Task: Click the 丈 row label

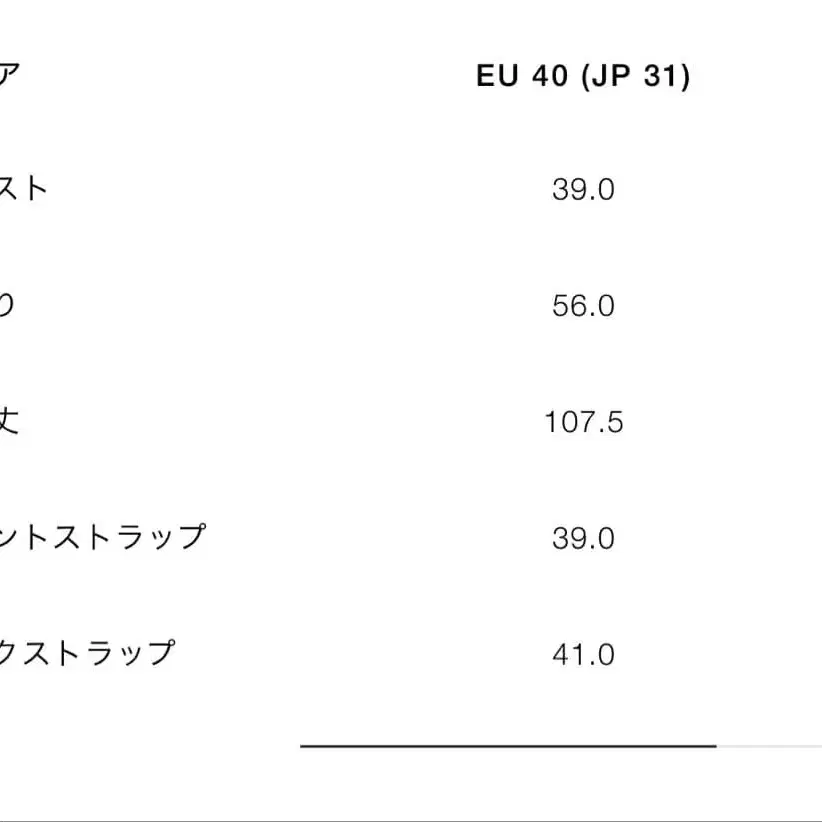Action: (x=8, y=421)
